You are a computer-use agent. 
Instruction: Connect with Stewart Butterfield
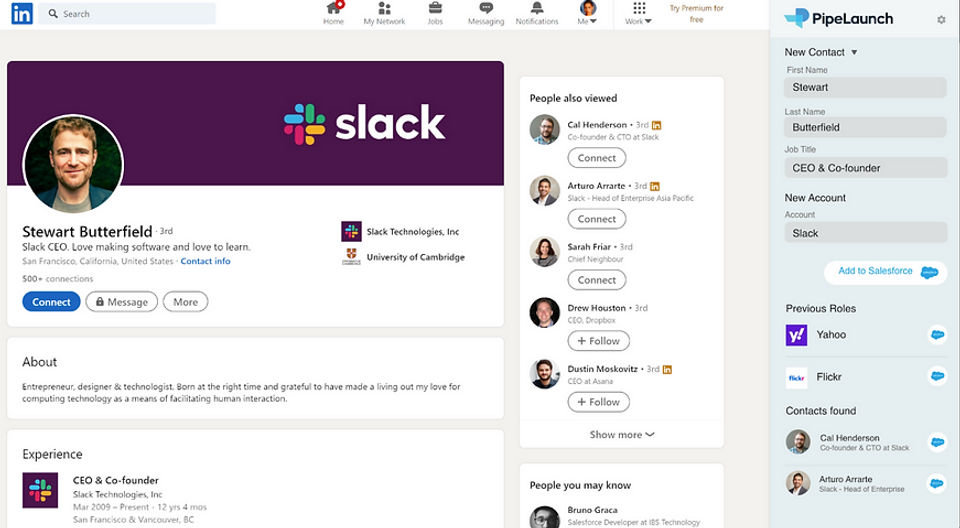tap(51, 302)
